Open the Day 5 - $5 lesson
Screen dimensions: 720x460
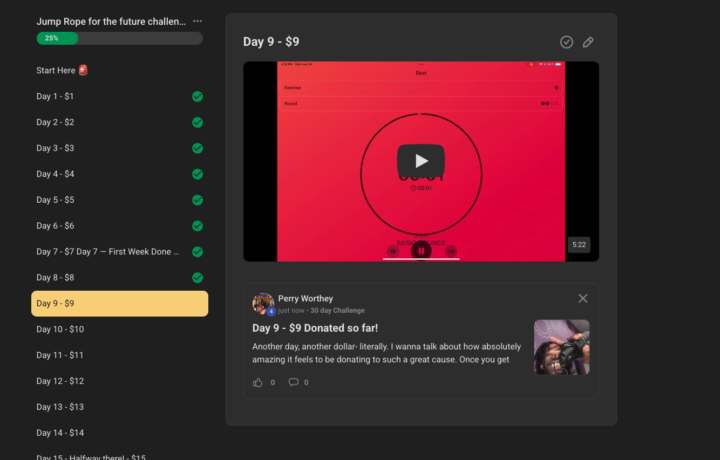(x=119, y=200)
